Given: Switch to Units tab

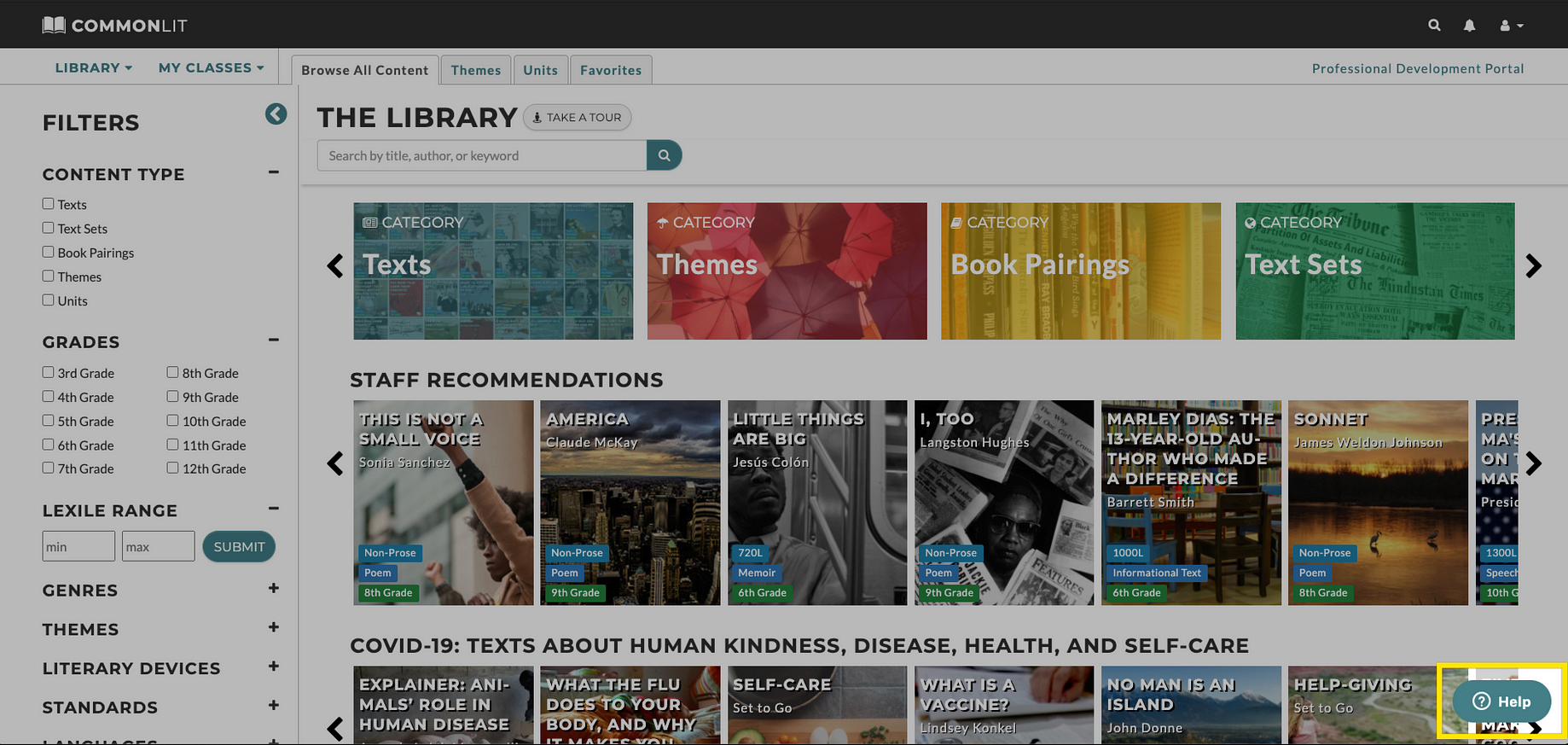Looking at the screenshot, I should (x=540, y=70).
